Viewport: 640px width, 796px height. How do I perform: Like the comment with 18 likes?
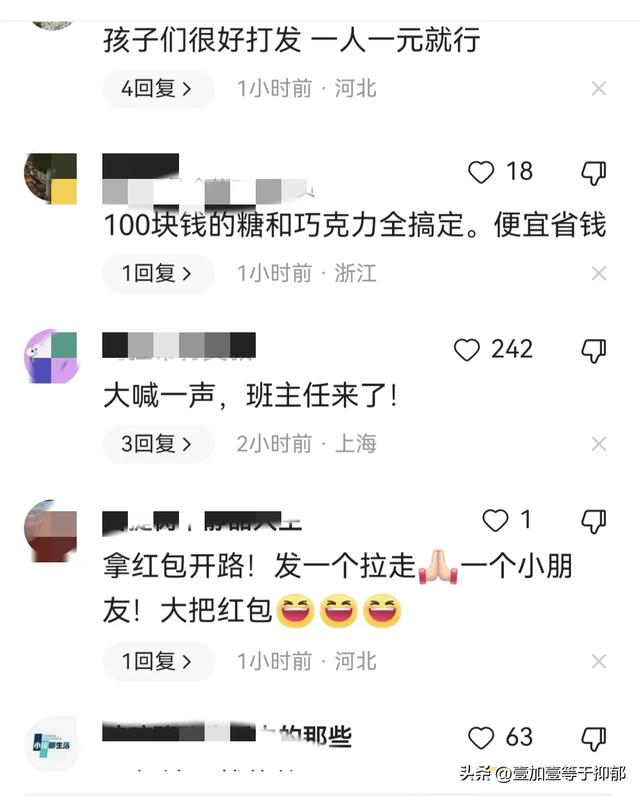click(481, 172)
